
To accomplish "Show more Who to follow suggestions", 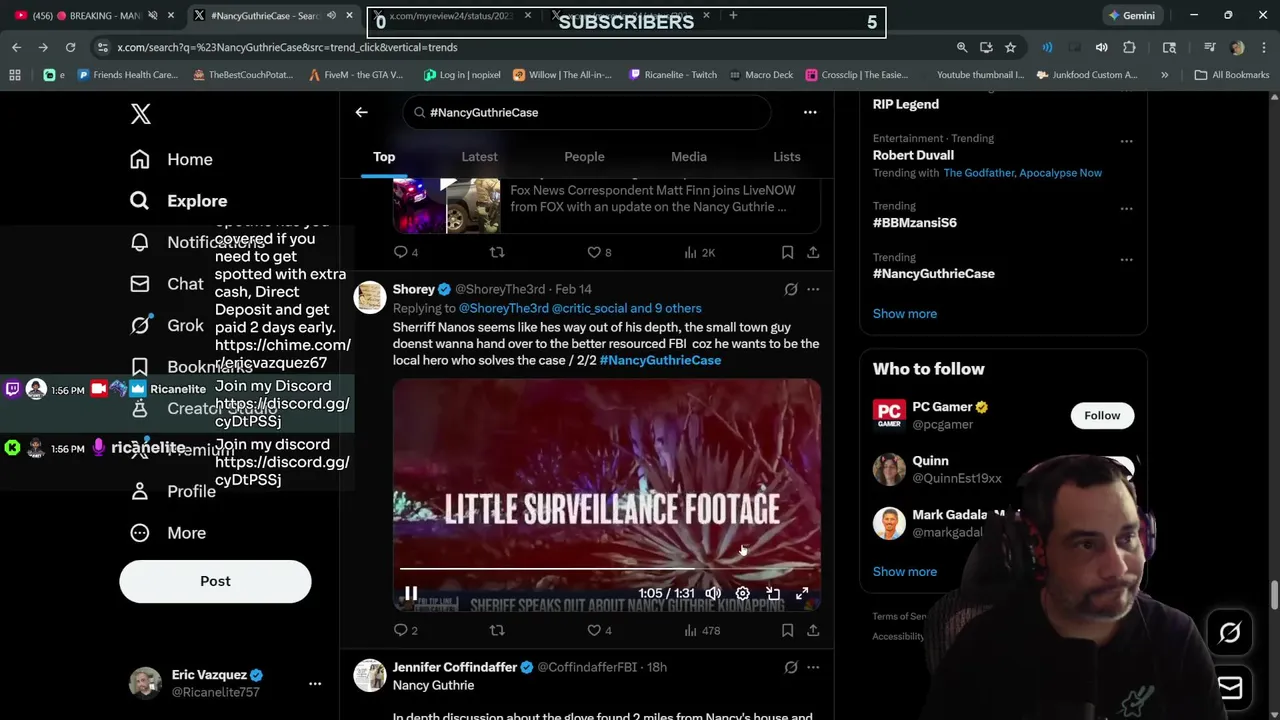I will tap(905, 571).
